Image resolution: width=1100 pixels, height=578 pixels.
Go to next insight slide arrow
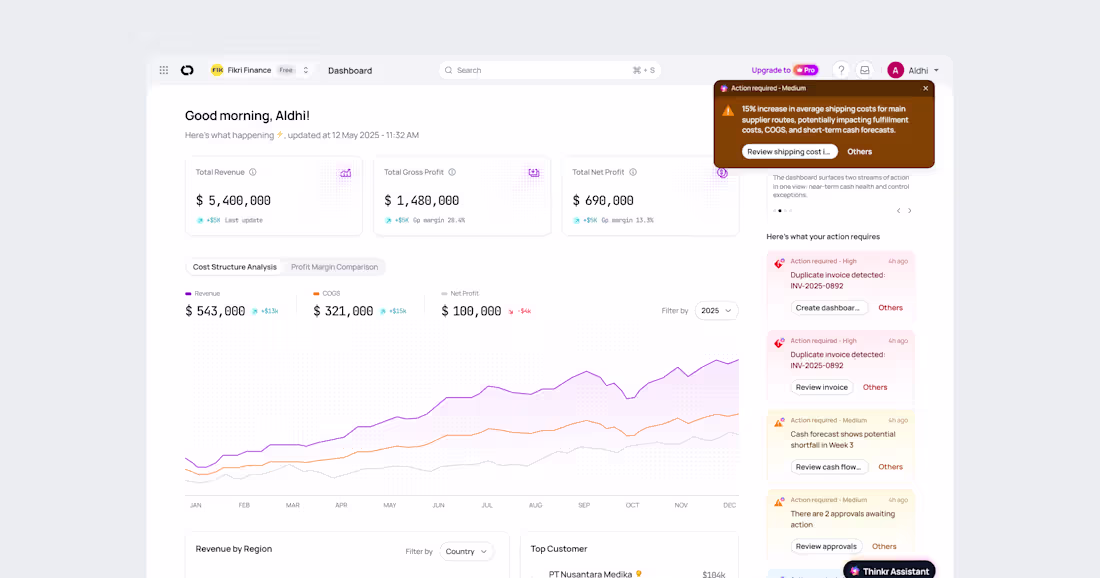(910, 210)
